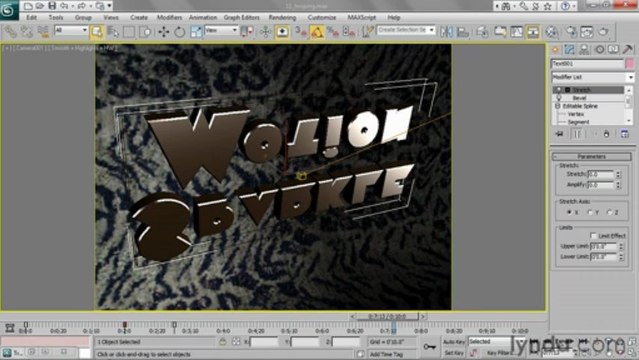Click the Text001 object color swatch
Viewport: 639px width, 360px height.
[630, 64]
